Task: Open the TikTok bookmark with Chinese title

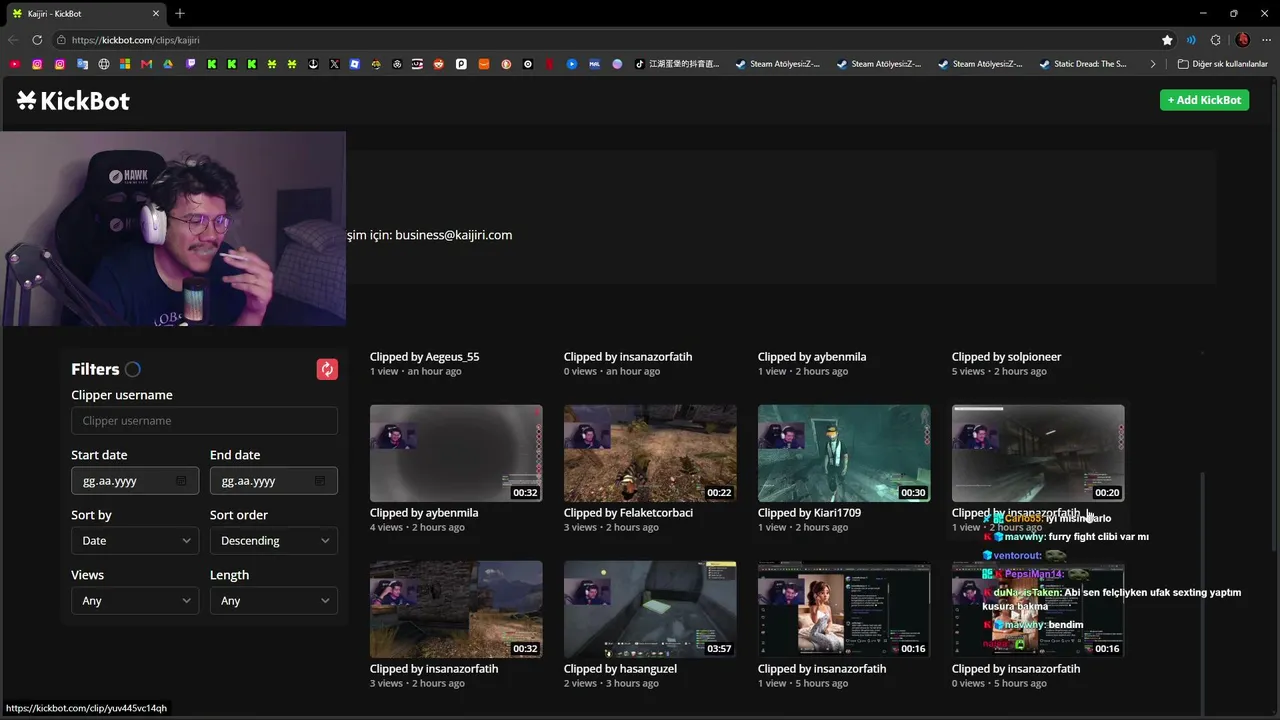Action: pyautogui.click(x=677, y=64)
